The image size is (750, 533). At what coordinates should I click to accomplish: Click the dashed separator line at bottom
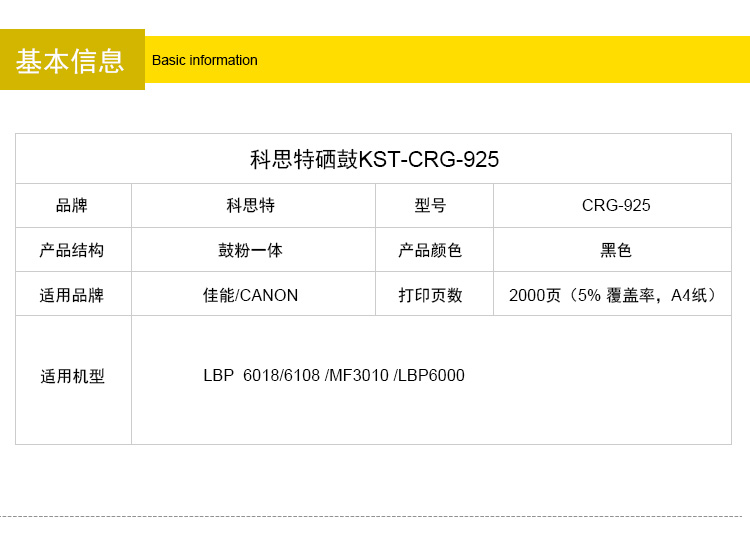(374, 516)
